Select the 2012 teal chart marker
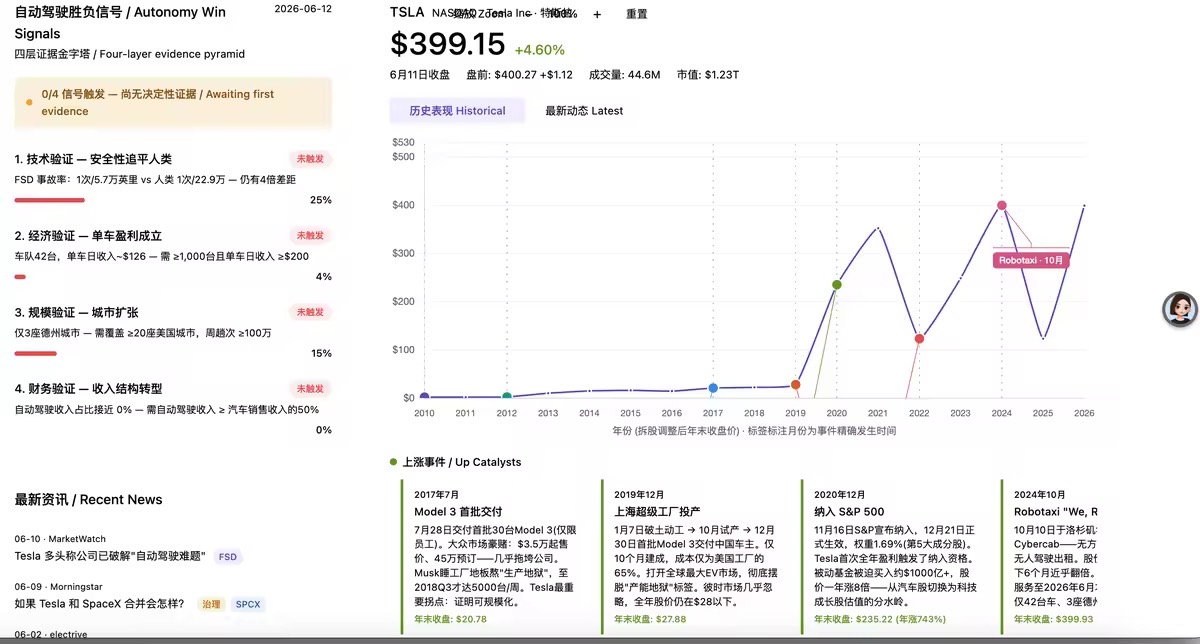The width and height of the screenshot is (1200, 644). [x=507, y=397]
